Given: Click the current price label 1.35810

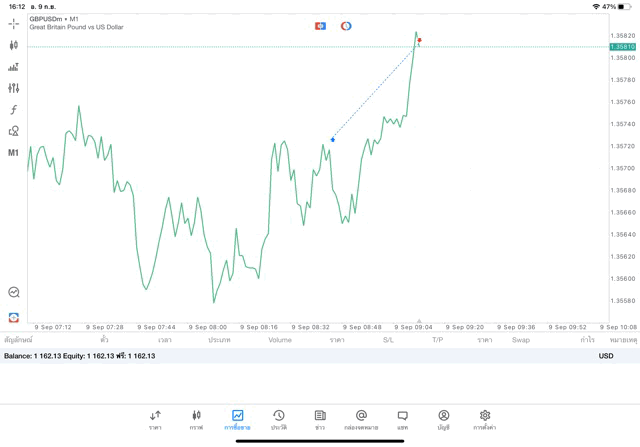Looking at the screenshot, I should coord(621,47).
